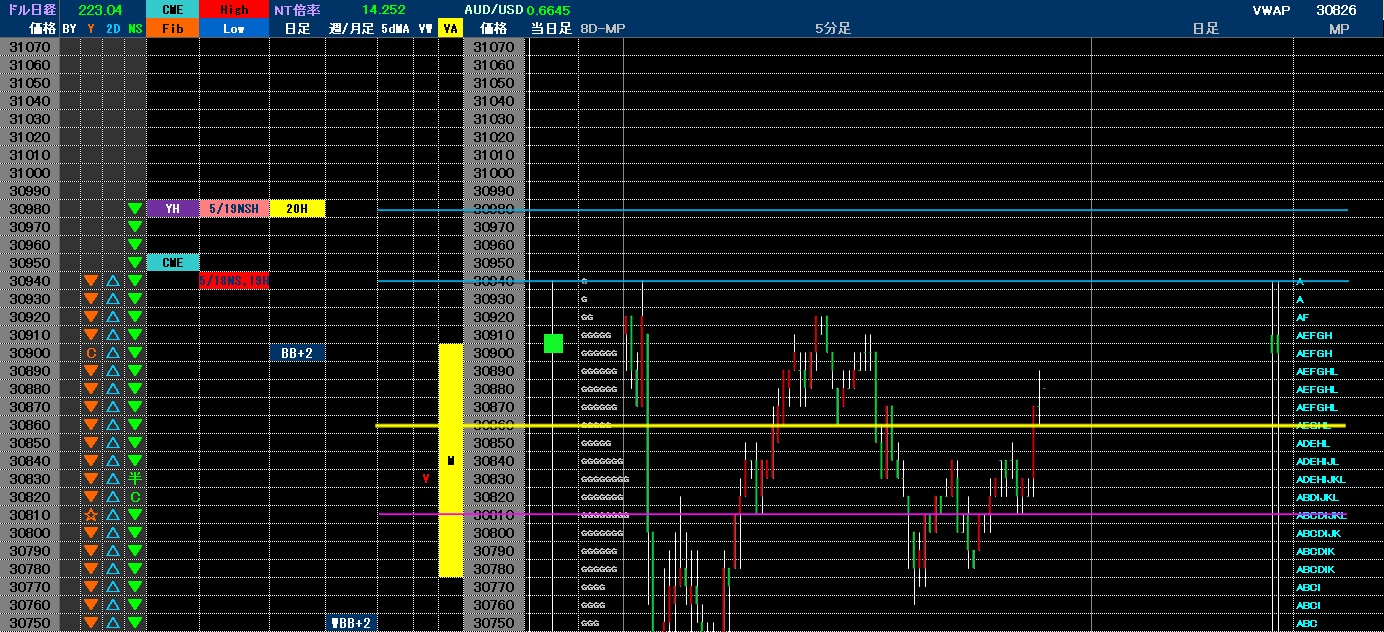Click the 5dMA column header
The image size is (1384, 632).
396,28
